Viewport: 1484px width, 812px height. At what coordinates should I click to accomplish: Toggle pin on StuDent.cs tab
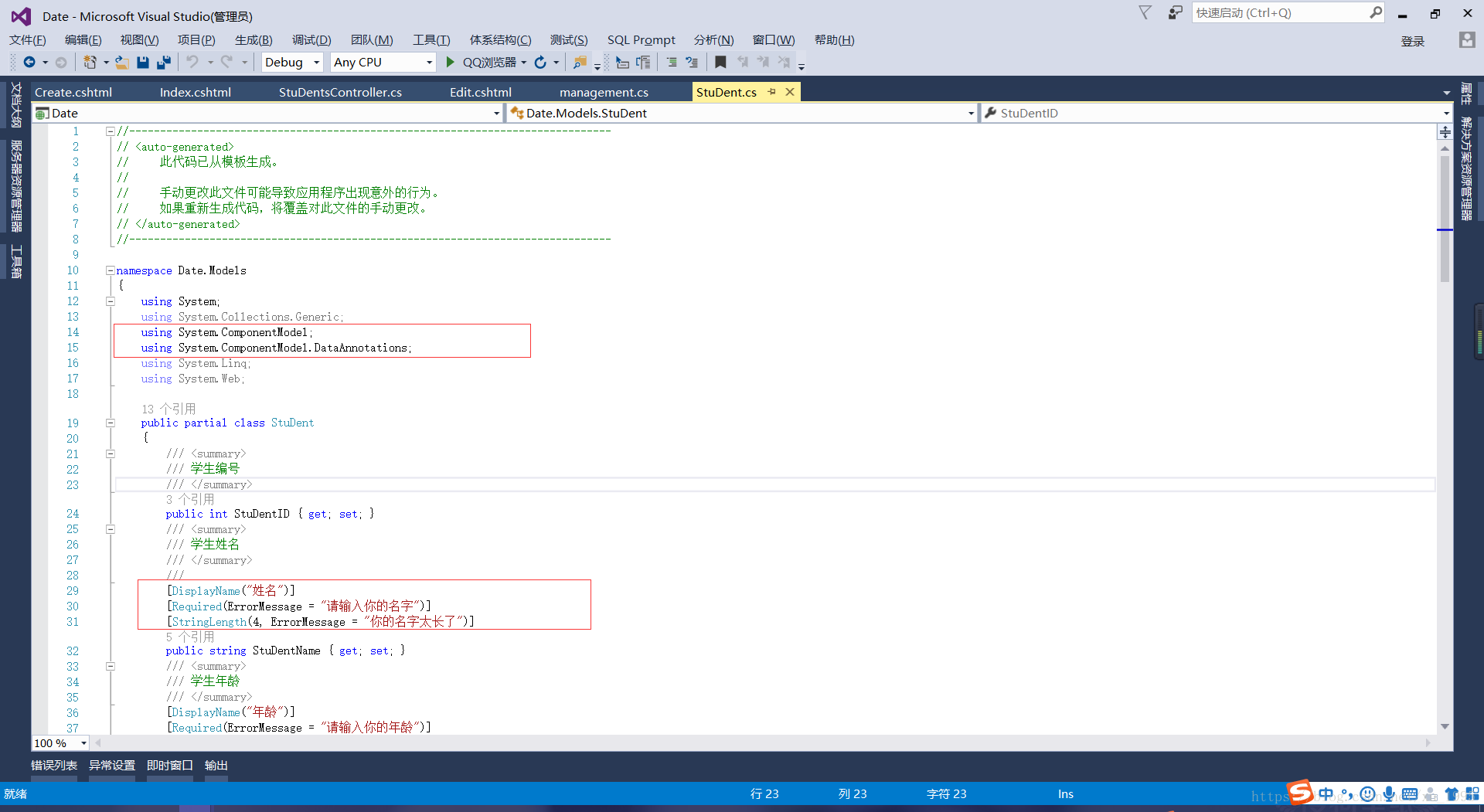[x=771, y=92]
